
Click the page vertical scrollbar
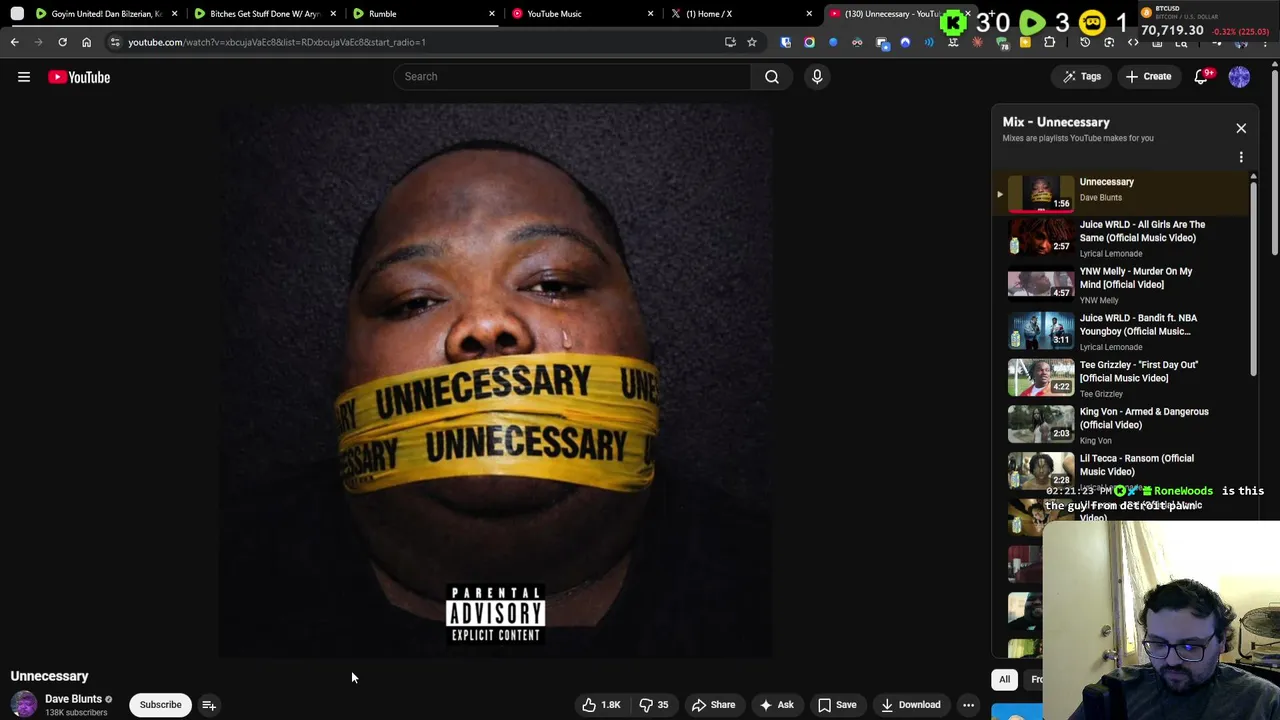click(x=1275, y=160)
